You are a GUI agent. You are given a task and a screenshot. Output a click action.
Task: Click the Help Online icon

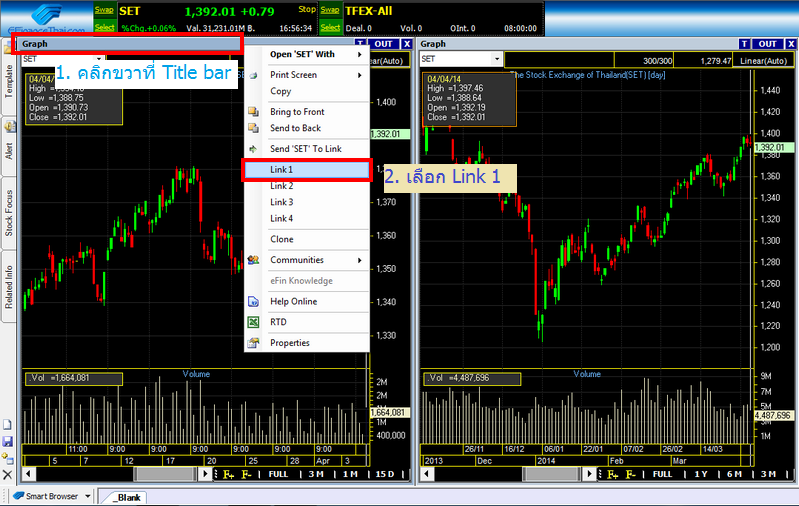[253, 302]
